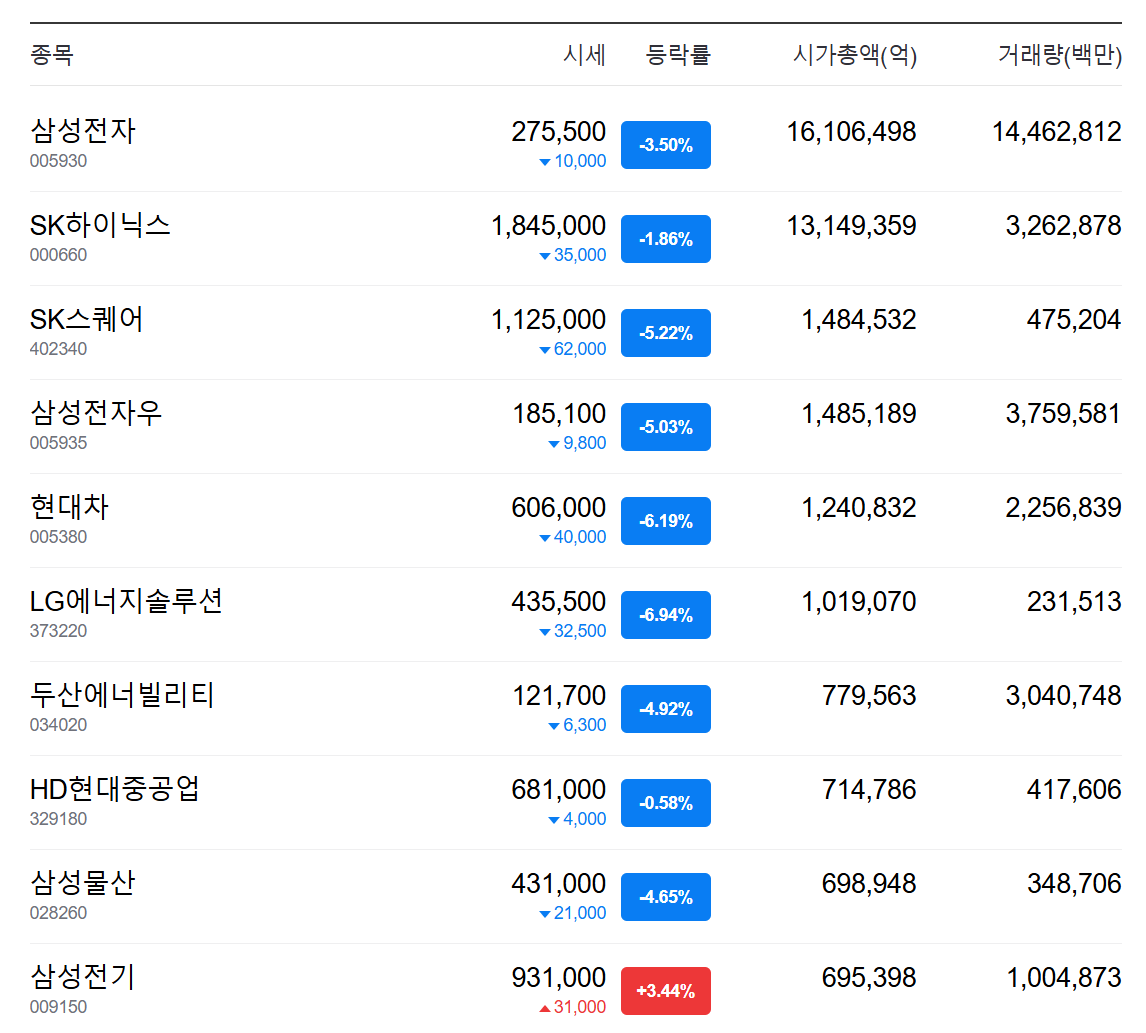Open the 두산에너빌리티 stock name
Image resolution: width=1146 pixels, height=1033 pixels.
tap(122, 695)
